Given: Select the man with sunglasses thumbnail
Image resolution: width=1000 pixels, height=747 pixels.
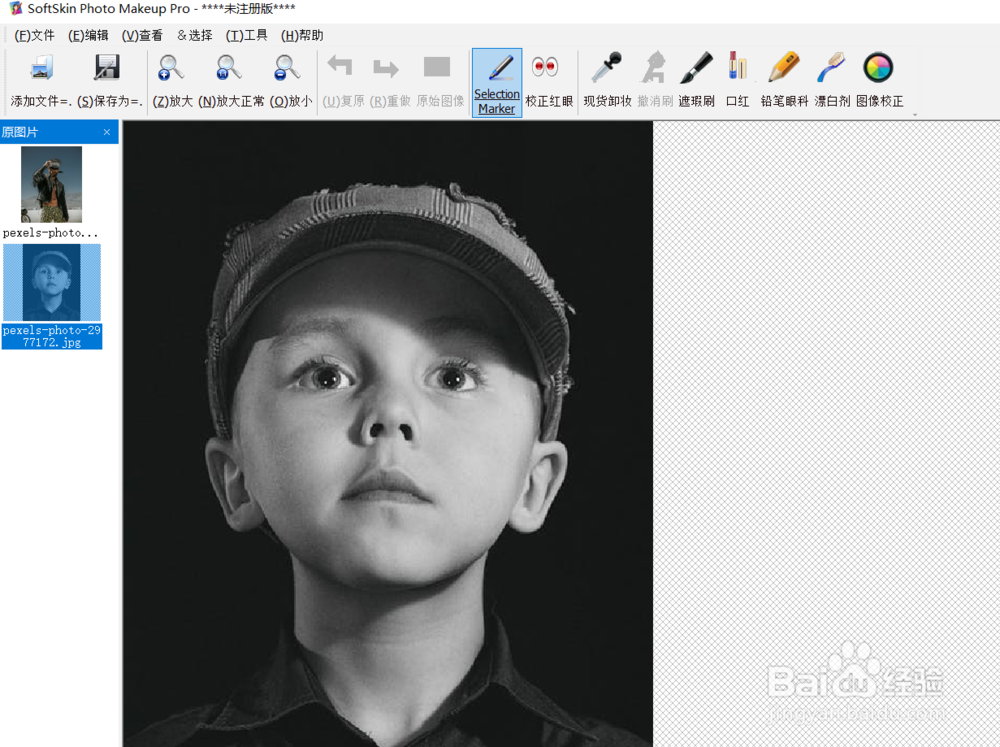Looking at the screenshot, I should coord(52,184).
